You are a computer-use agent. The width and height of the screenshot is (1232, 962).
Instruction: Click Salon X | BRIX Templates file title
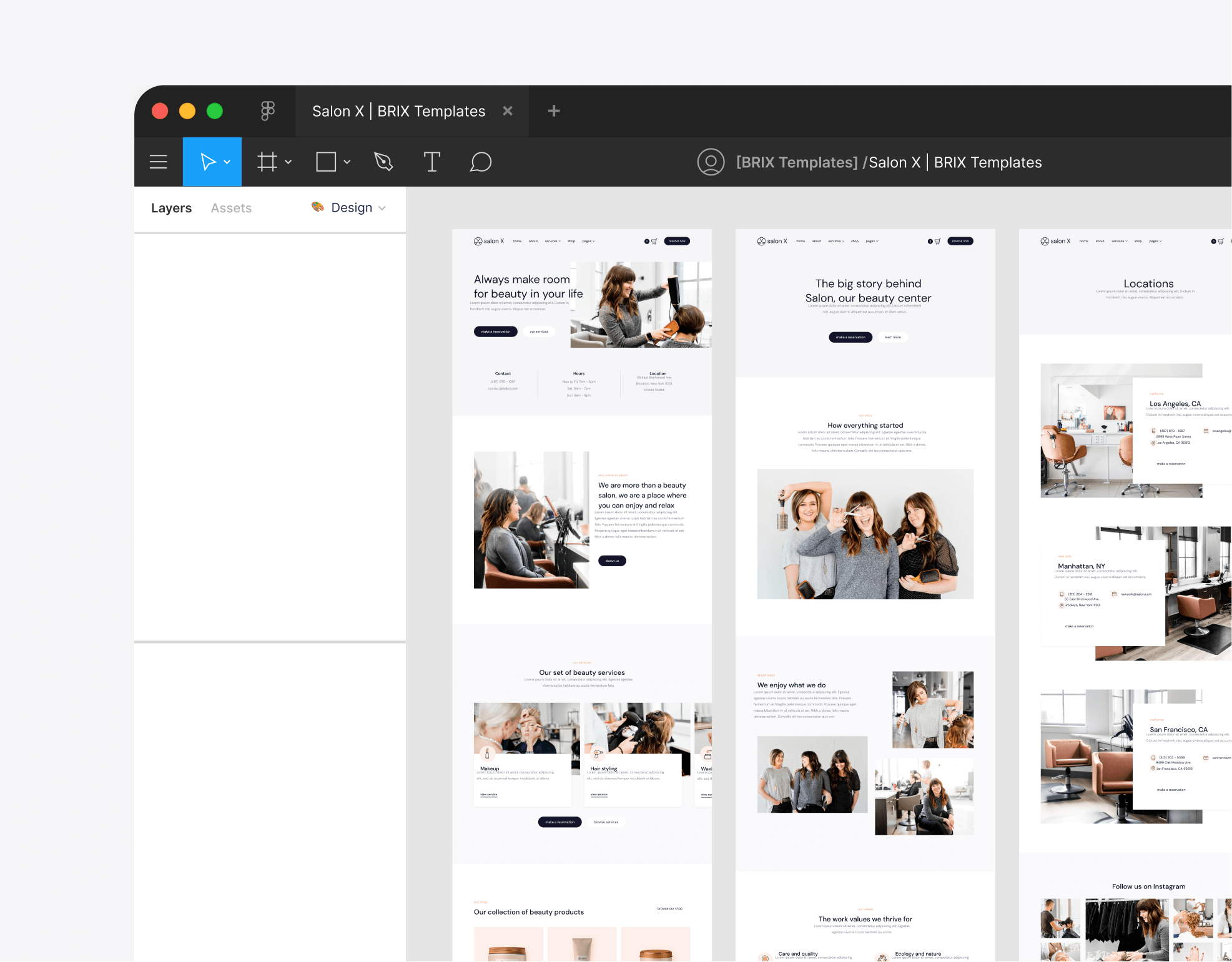(x=955, y=162)
